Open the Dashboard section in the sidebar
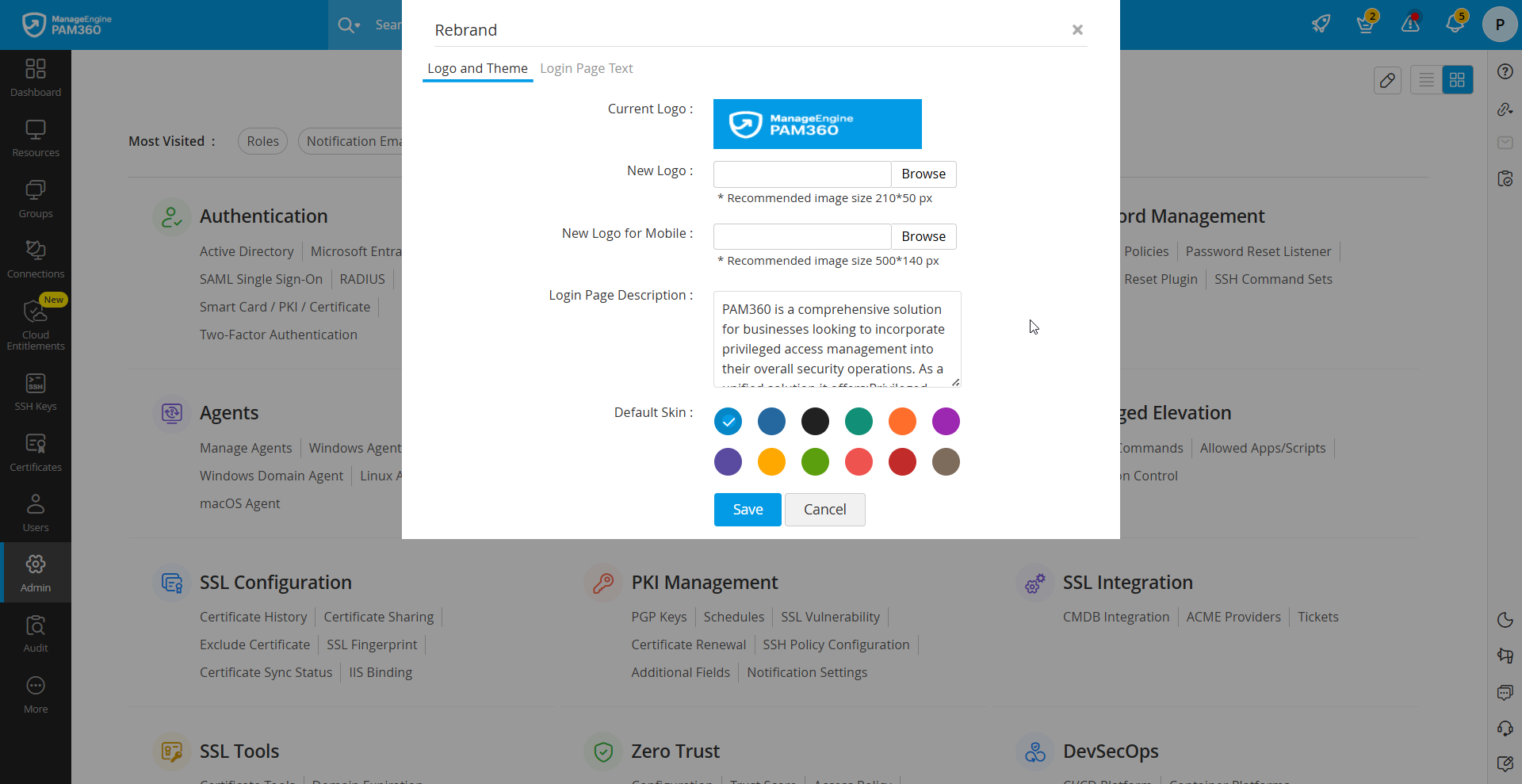This screenshot has height=784, width=1522. [x=36, y=78]
